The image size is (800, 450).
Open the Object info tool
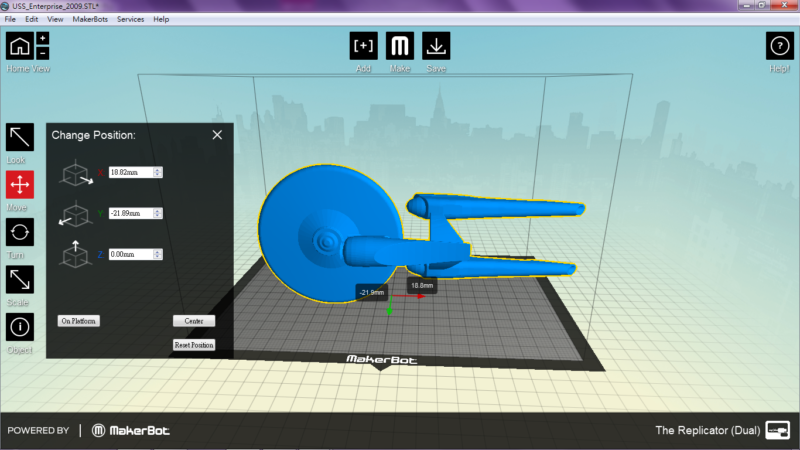click(20, 327)
